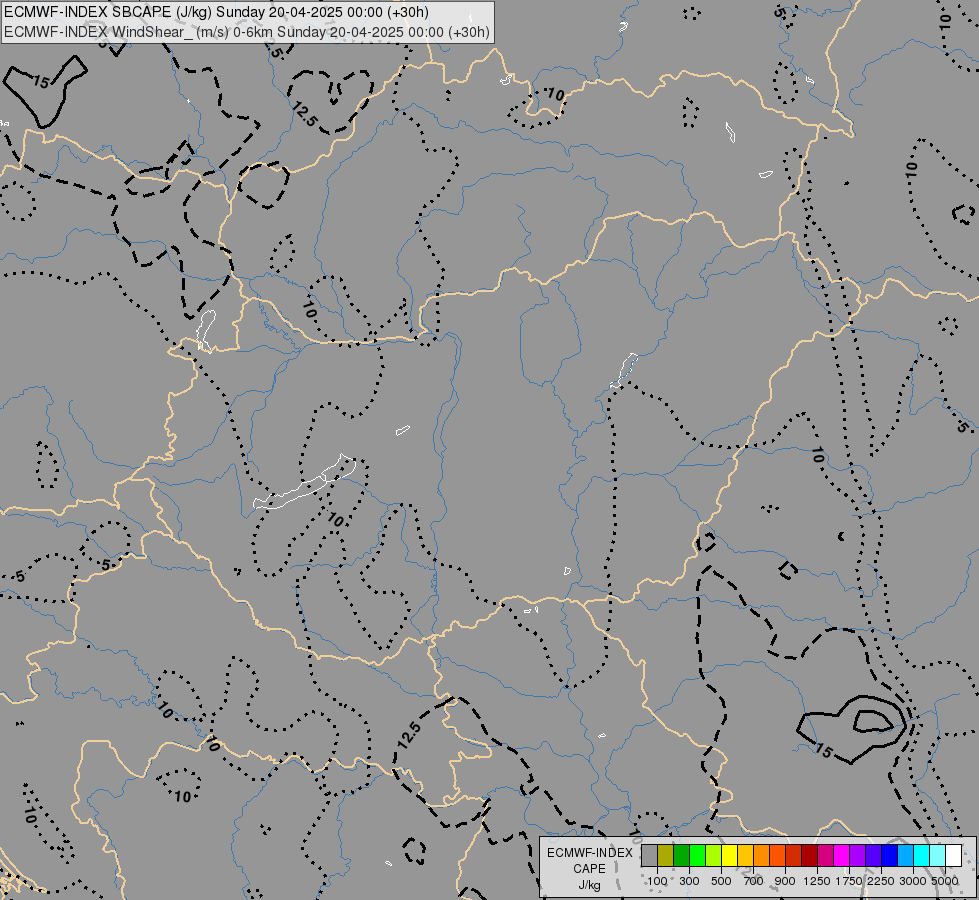Viewport: 979px width, 900px height.
Task: Select the pure blue legend swatch
Action: point(890,856)
